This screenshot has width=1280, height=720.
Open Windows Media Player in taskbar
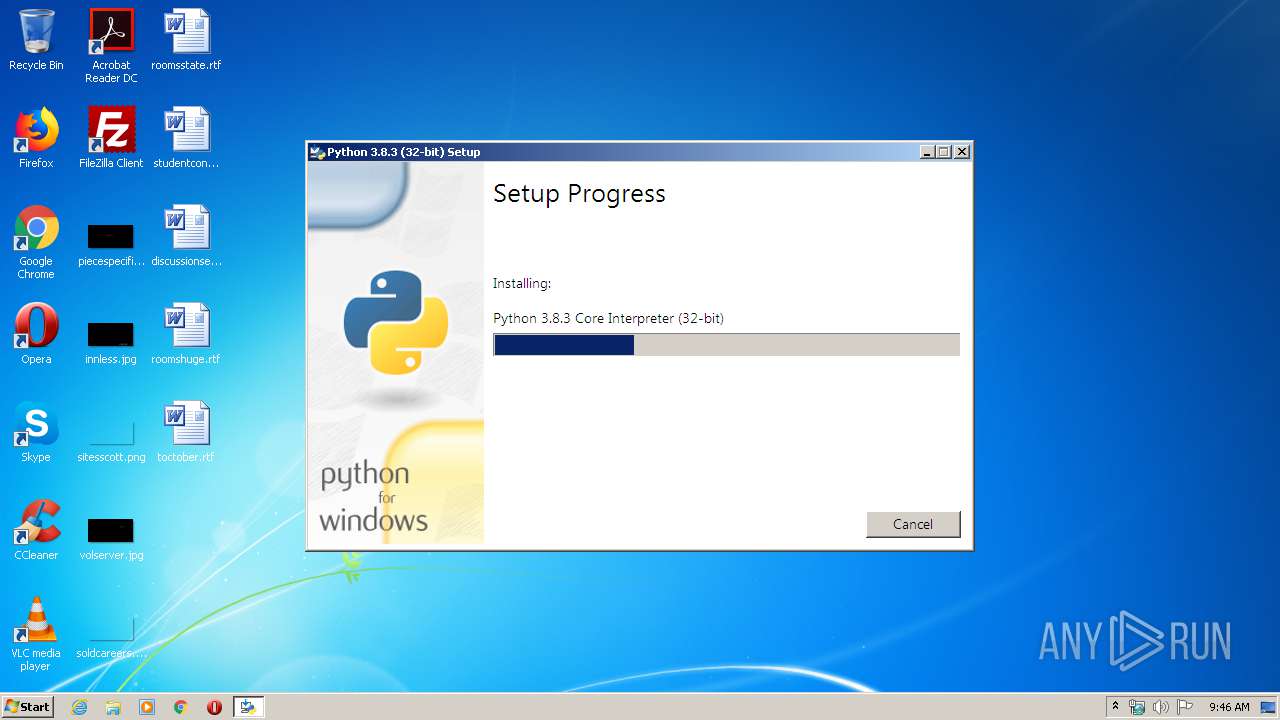[x=147, y=707]
